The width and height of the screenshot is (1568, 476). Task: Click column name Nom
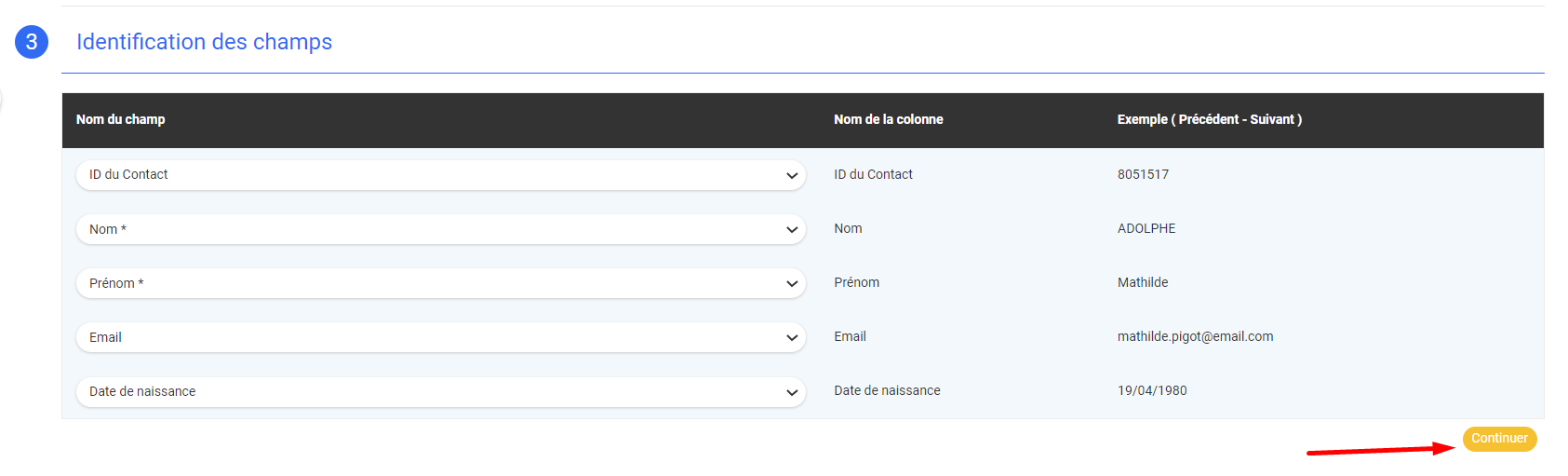(848, 228)
